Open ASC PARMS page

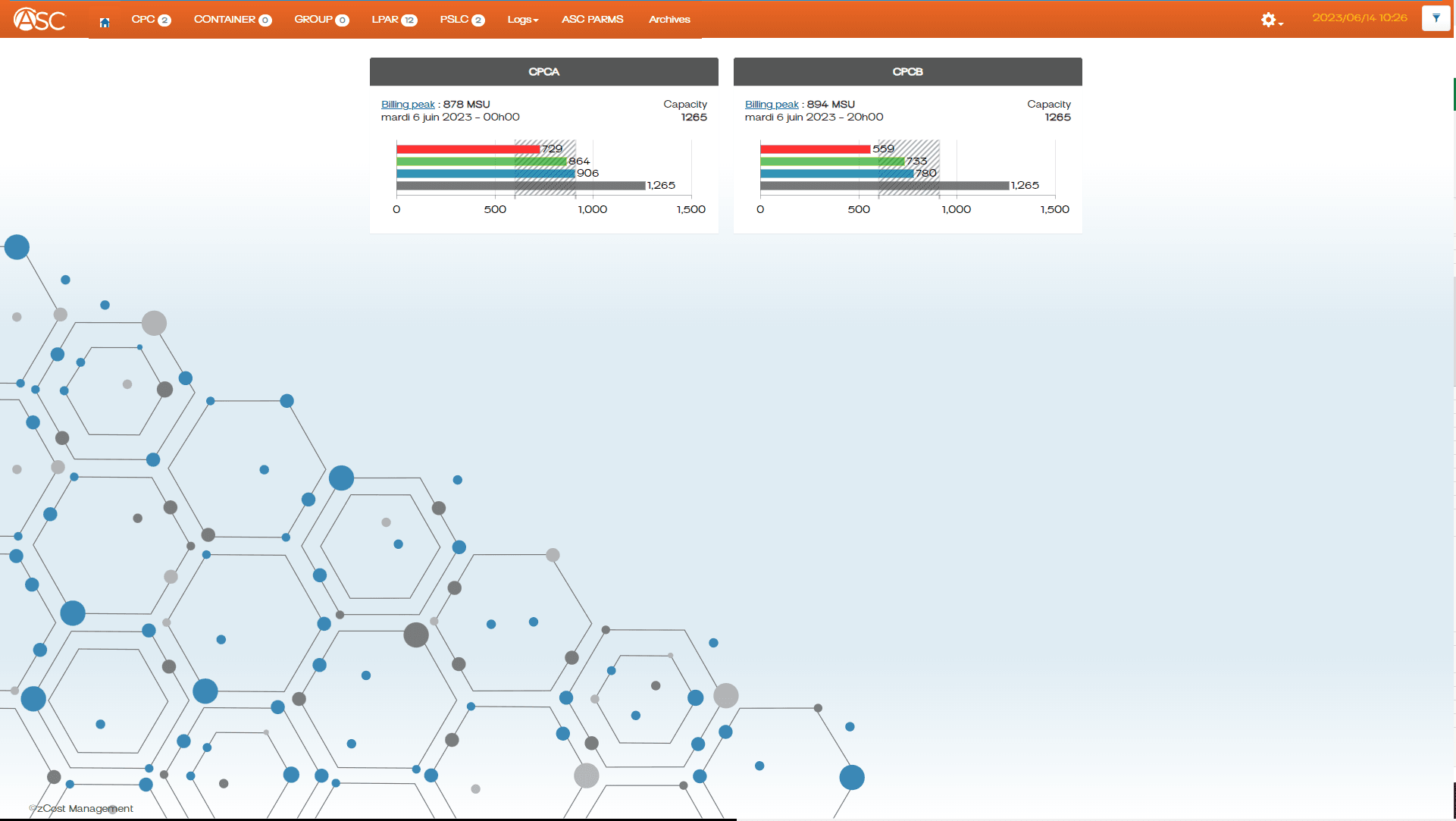tap(593, 20)
